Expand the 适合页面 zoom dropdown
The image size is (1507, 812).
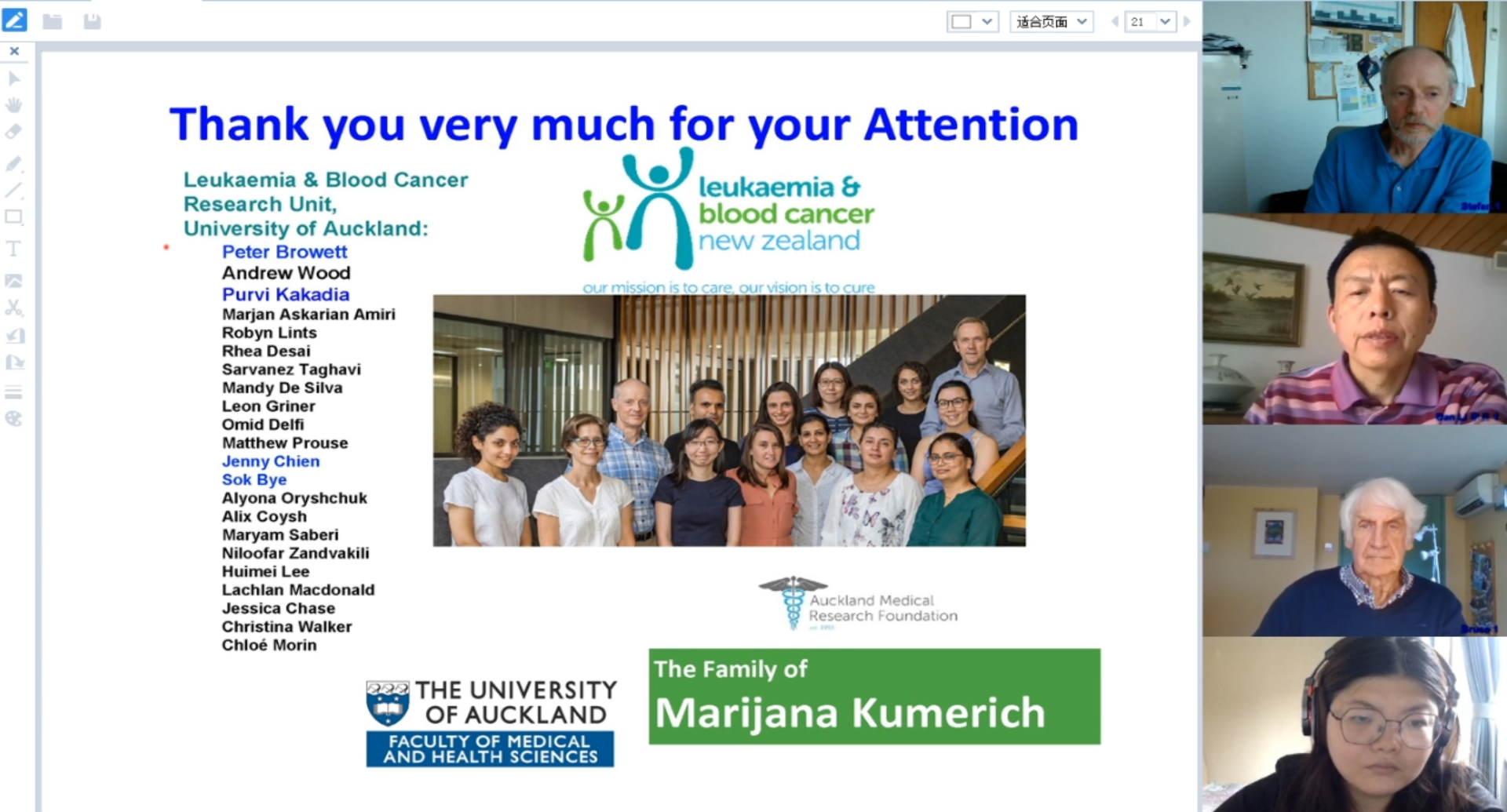pos(1051,22)
